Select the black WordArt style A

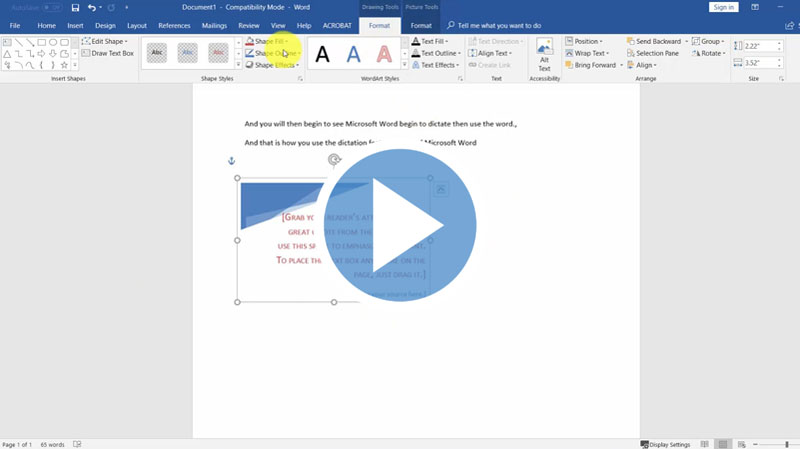click(322, 54)
